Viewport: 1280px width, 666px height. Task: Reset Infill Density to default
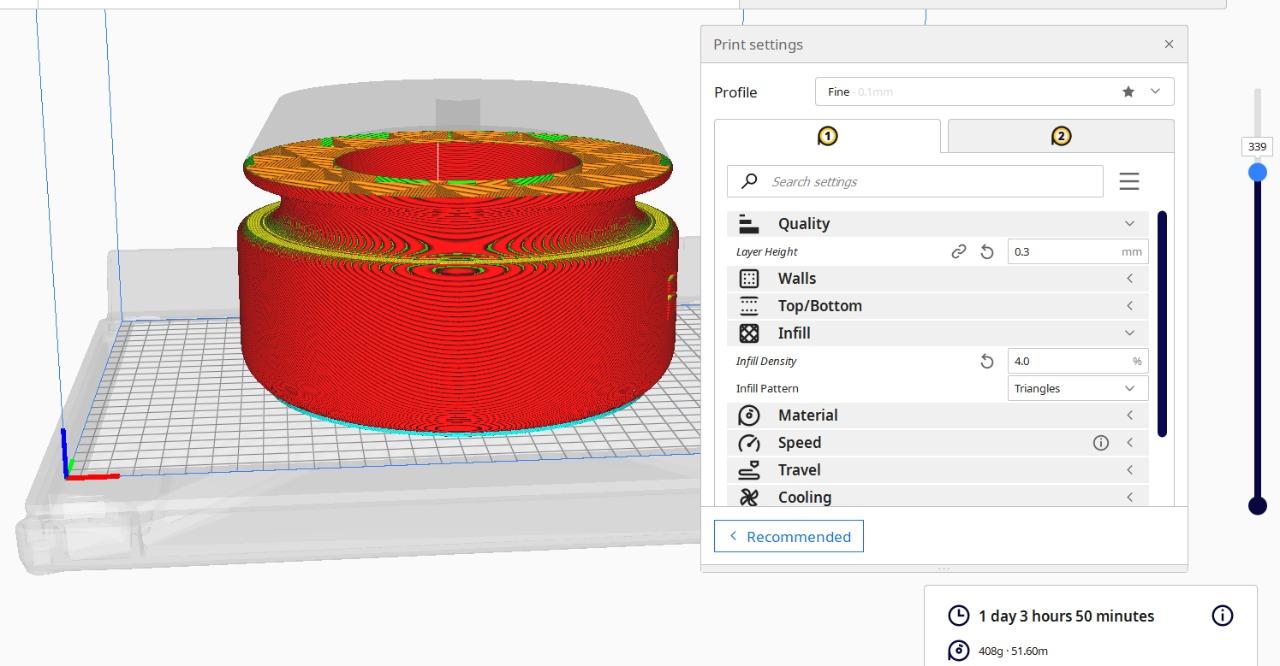pyautogui.click(x=987, y=361)
